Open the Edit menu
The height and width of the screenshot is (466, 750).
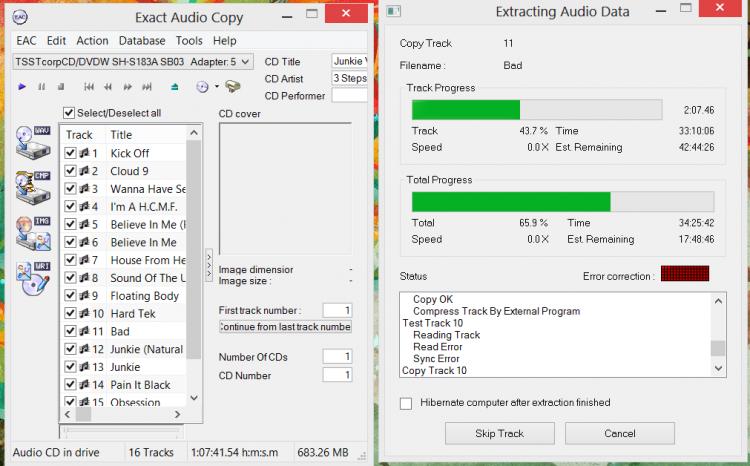point(56,41)
